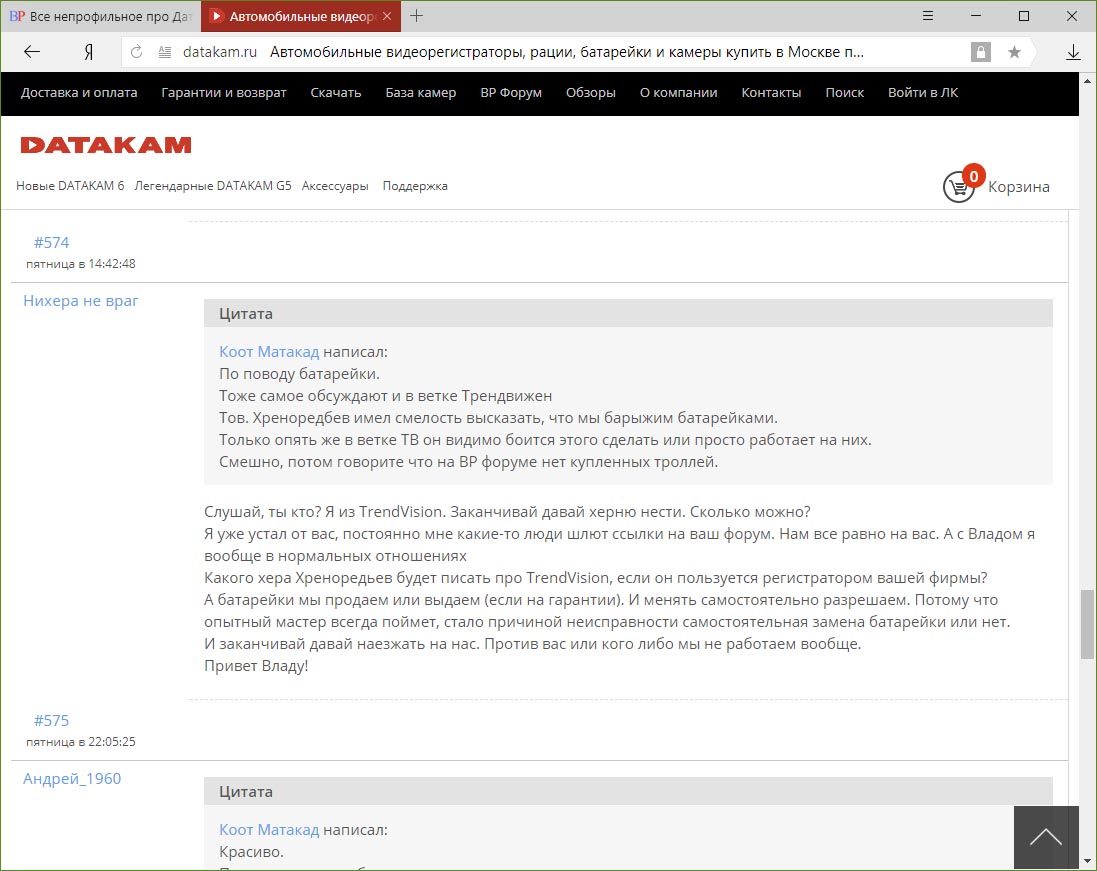Image resolution: width=1097 pixels, height=871 pixels.
Task: Open the browser downloads arrow icon
Action: (x=1073, y=52)
